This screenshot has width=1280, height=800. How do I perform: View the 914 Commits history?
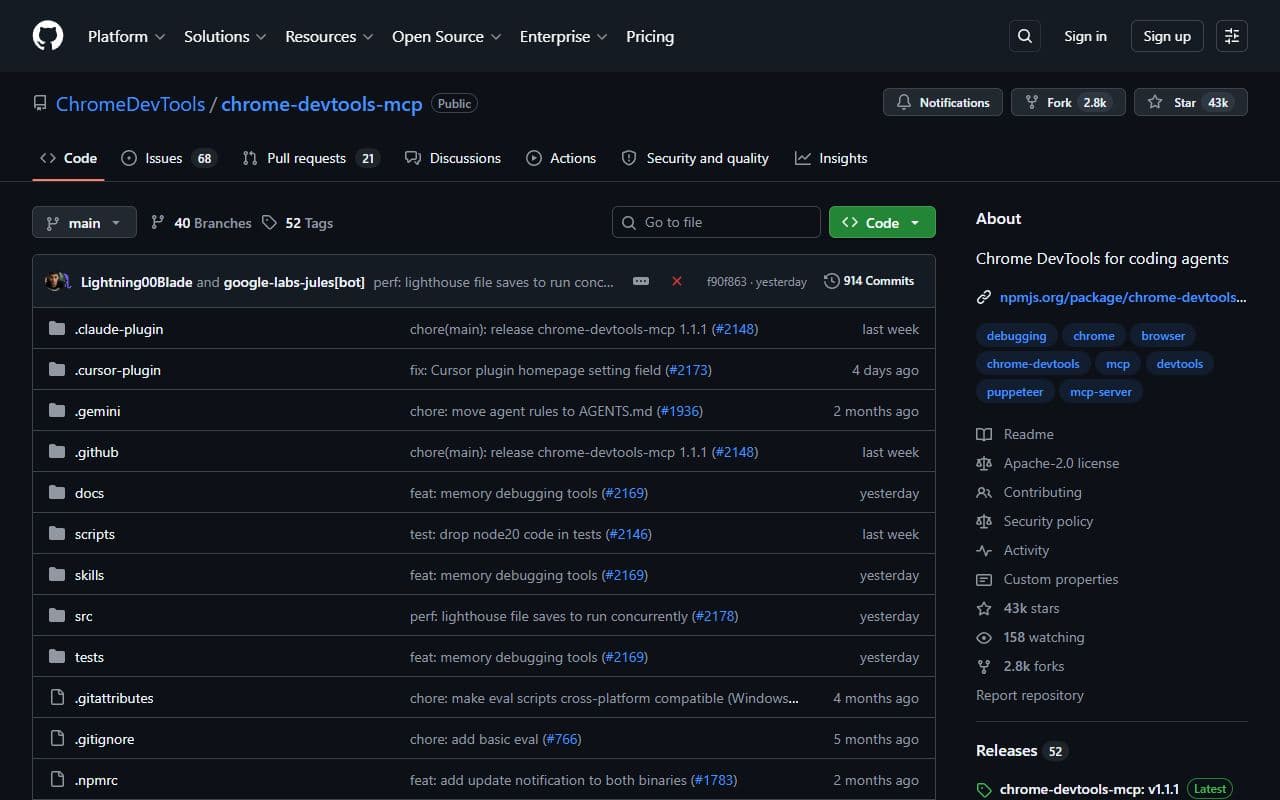tap(869, 281)
